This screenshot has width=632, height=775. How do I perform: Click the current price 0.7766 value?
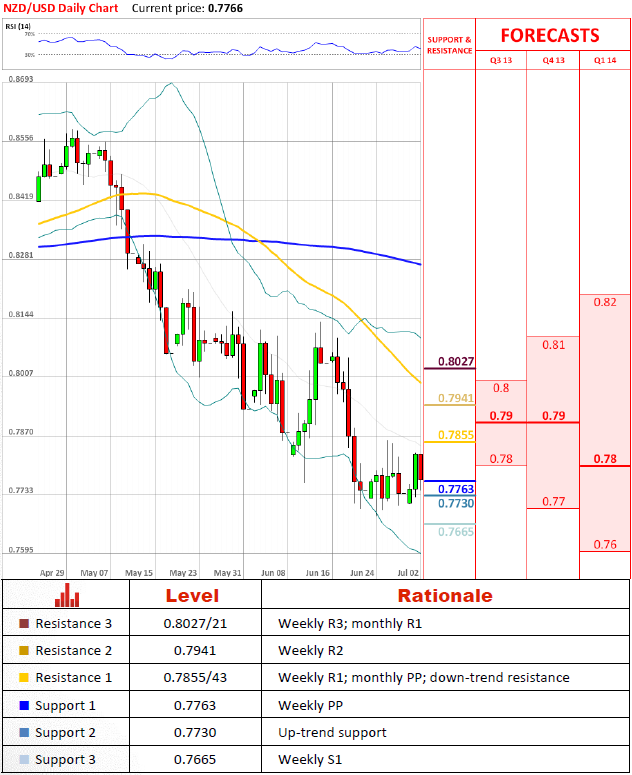coord(225,8)
